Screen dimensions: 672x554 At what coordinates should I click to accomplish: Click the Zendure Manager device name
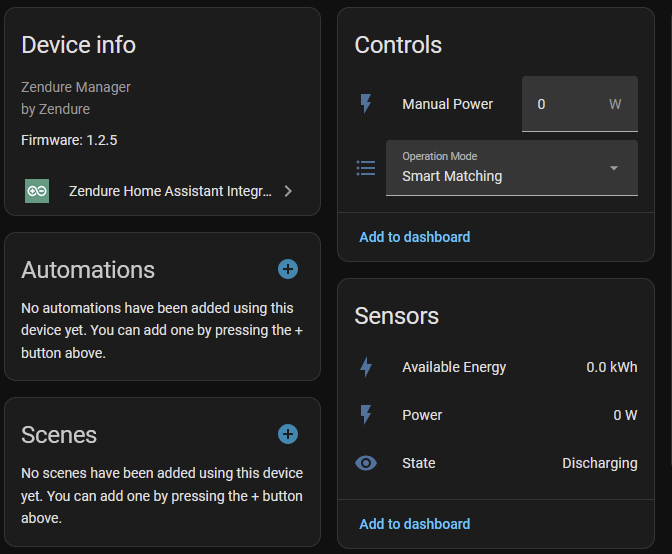(x=76, y=87)
